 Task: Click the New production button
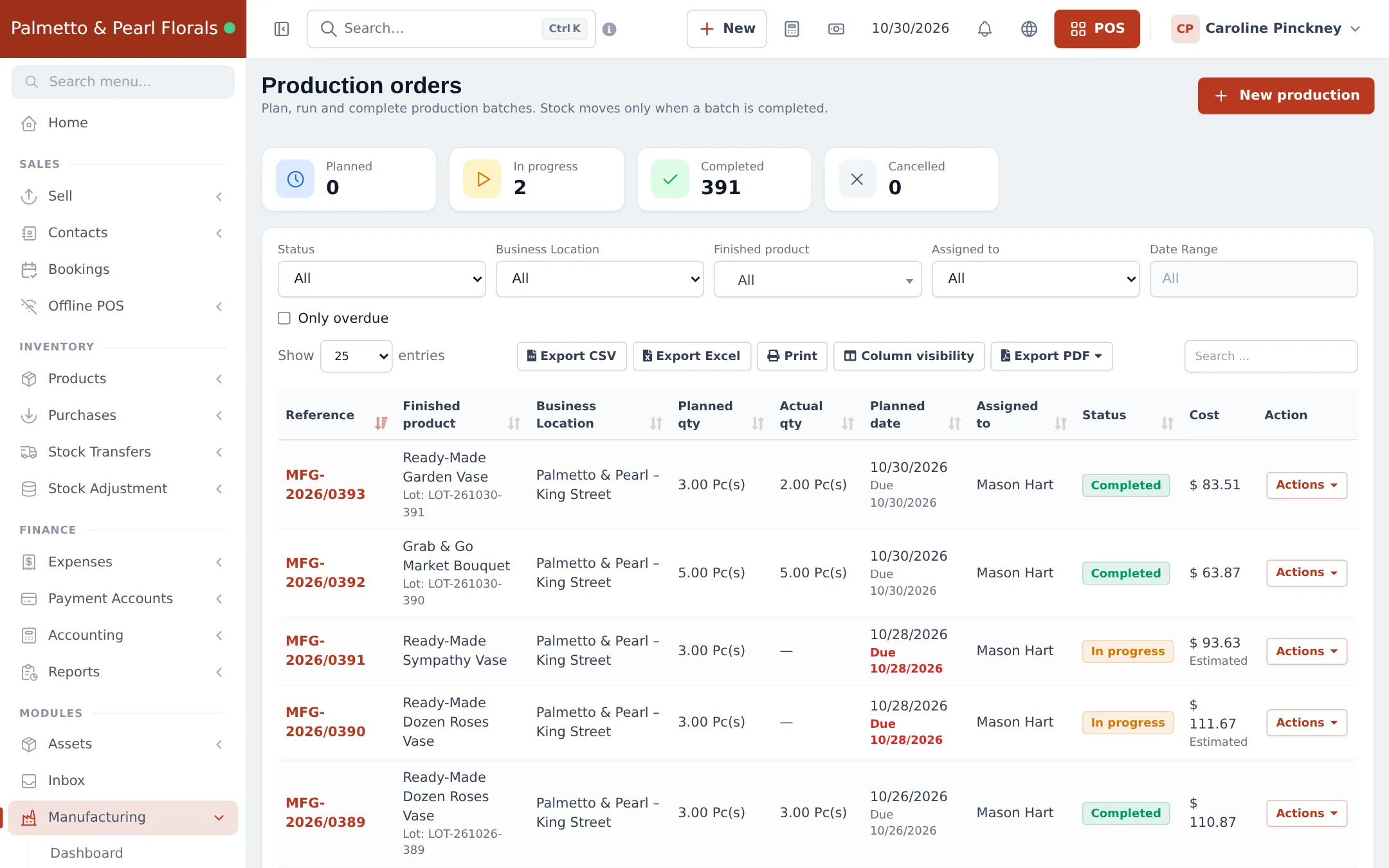[1285, 95]
